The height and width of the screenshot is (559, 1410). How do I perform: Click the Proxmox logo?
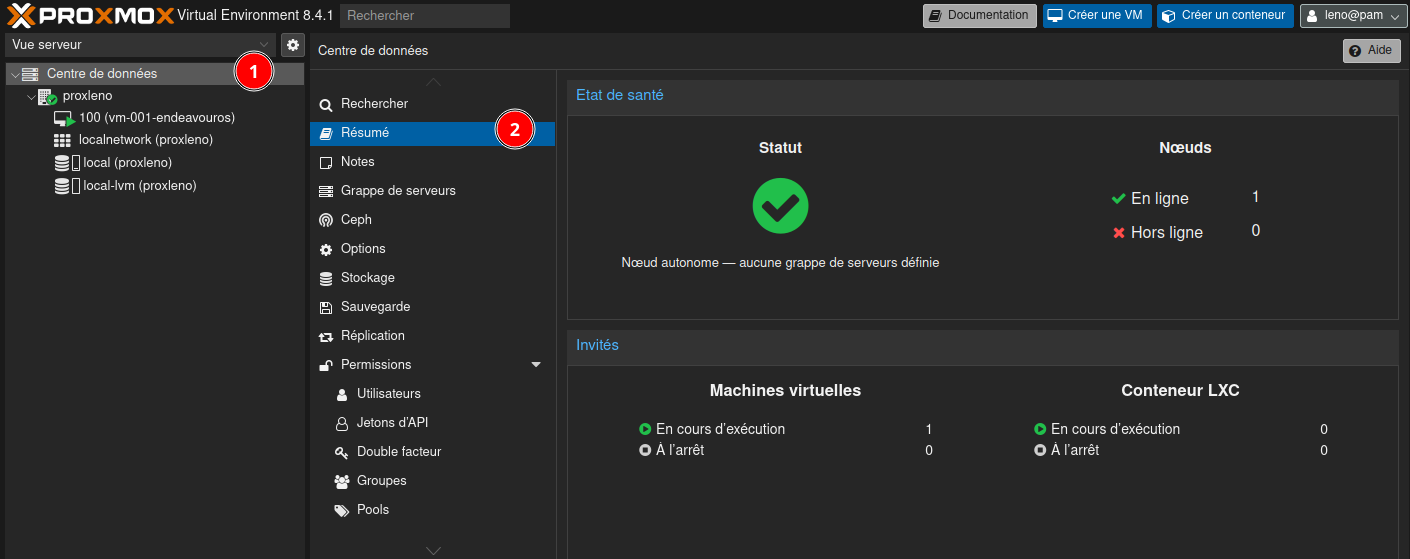[88, 15]
